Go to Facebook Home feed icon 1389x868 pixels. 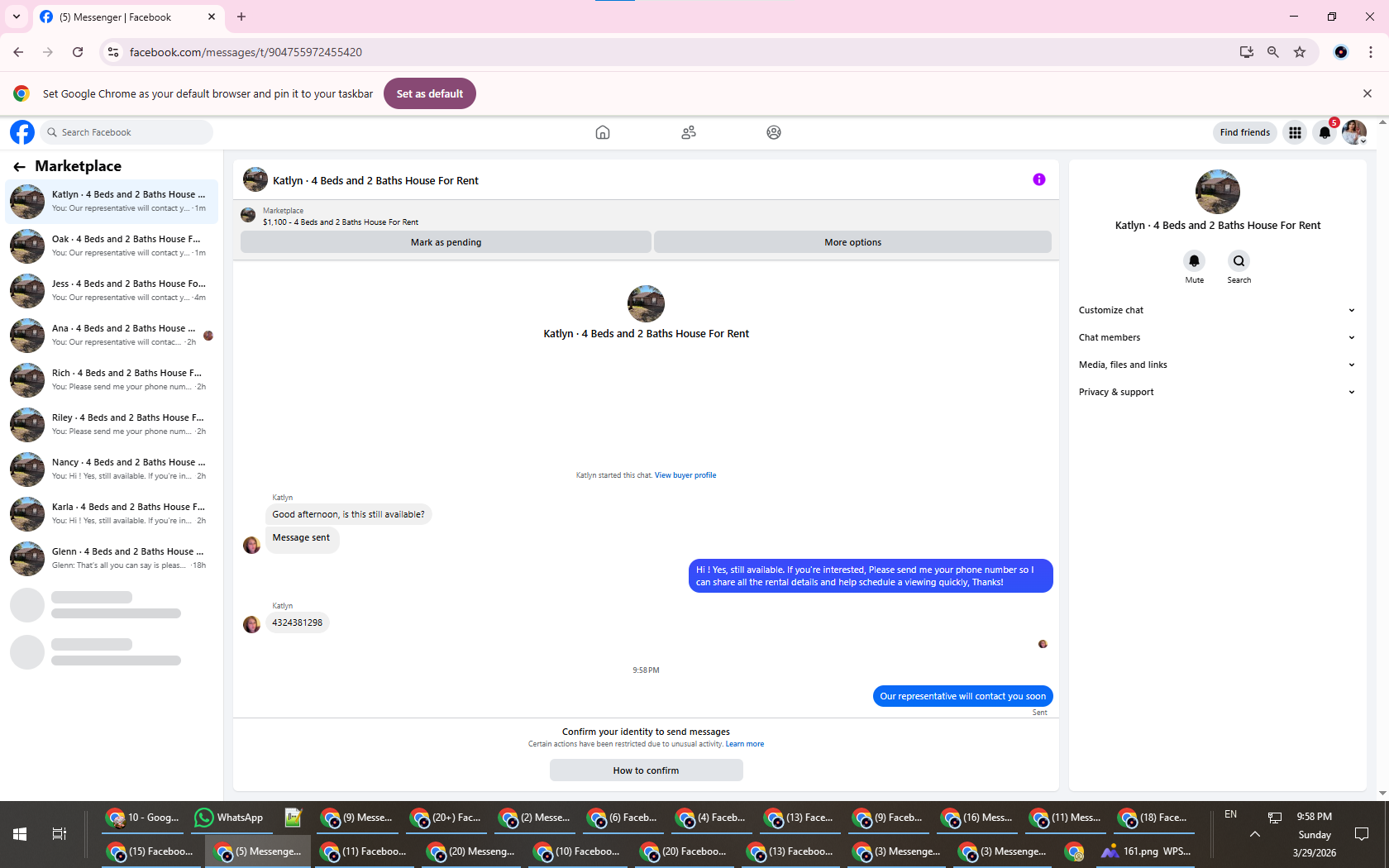(603, 132)
